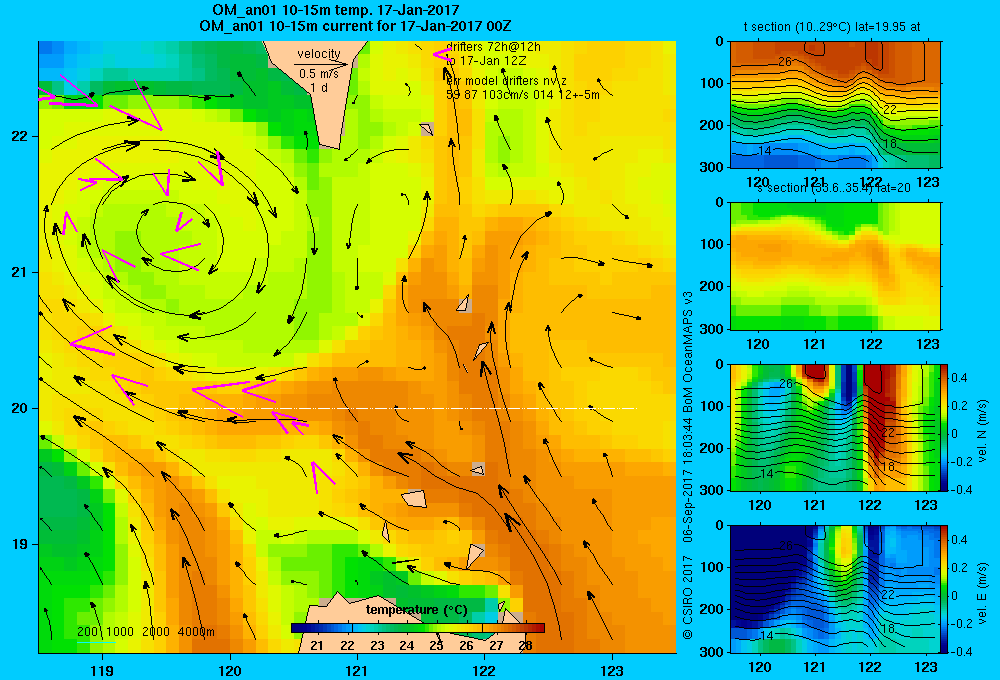
Task: Click the title 'OM_an01 10-15m temp. 17-Jan-2017'
Action: [x=335, y=10]
